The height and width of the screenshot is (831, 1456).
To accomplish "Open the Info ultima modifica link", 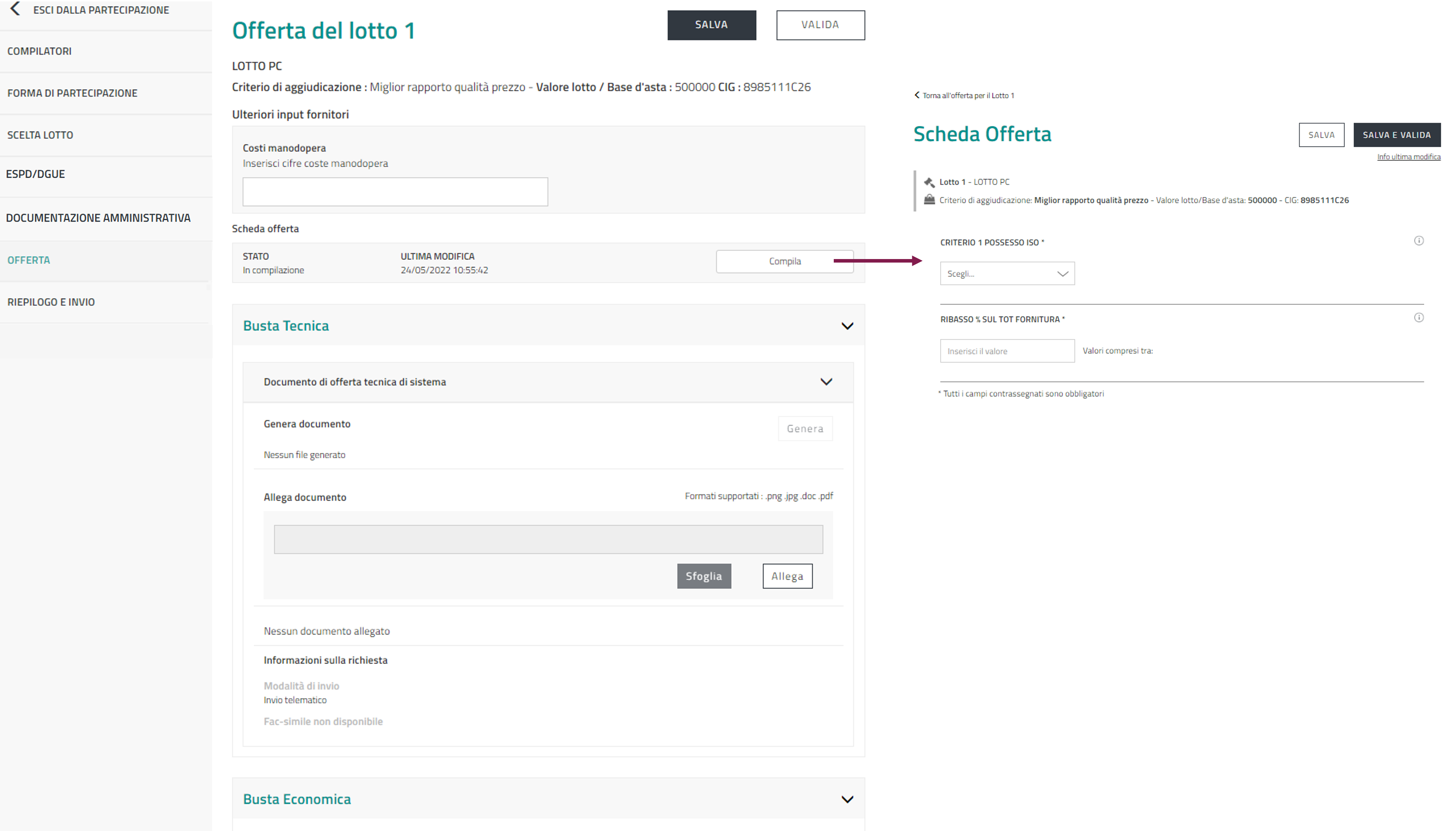I will pyautogui.click(x=1408, y=157).
